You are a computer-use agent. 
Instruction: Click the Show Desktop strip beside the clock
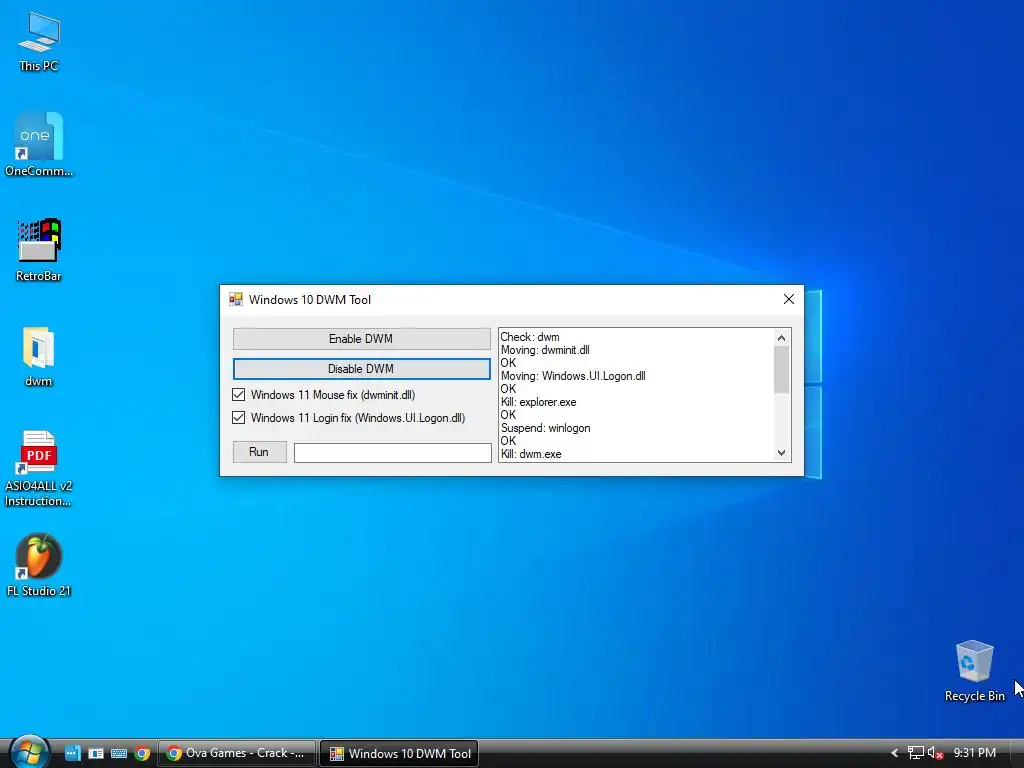[1017, 753]
